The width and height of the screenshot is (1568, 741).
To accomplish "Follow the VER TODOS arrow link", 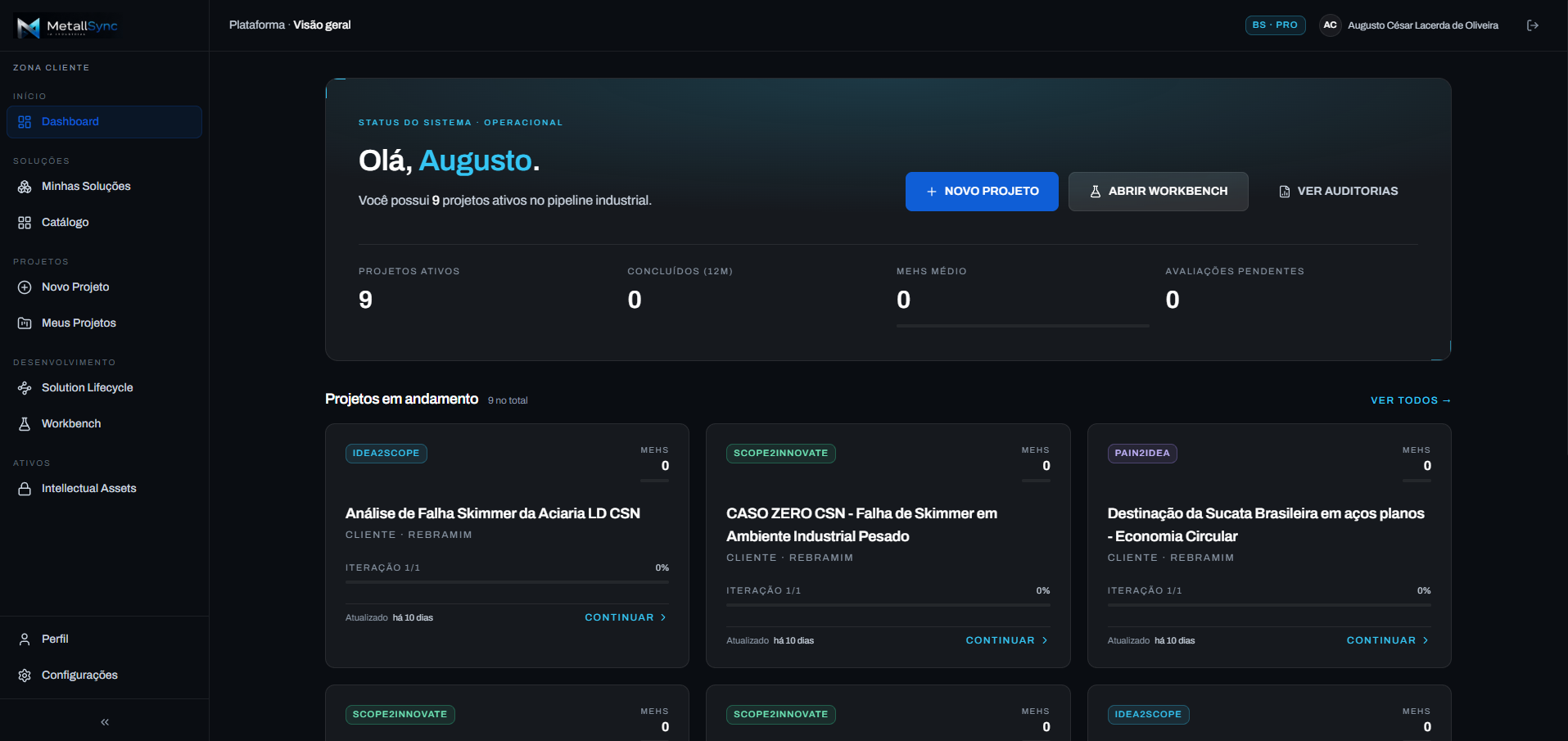I will tap(1411, 400).
